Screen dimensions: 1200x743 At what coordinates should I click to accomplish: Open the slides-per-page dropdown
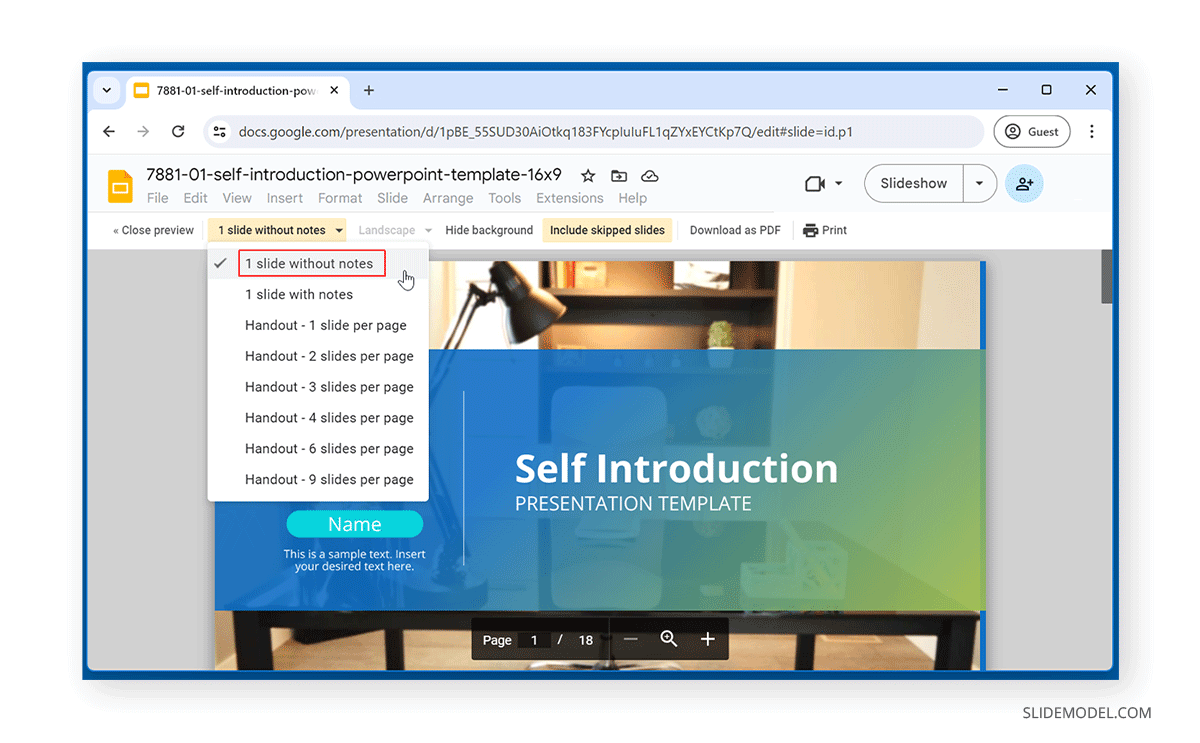click(277, 230)
